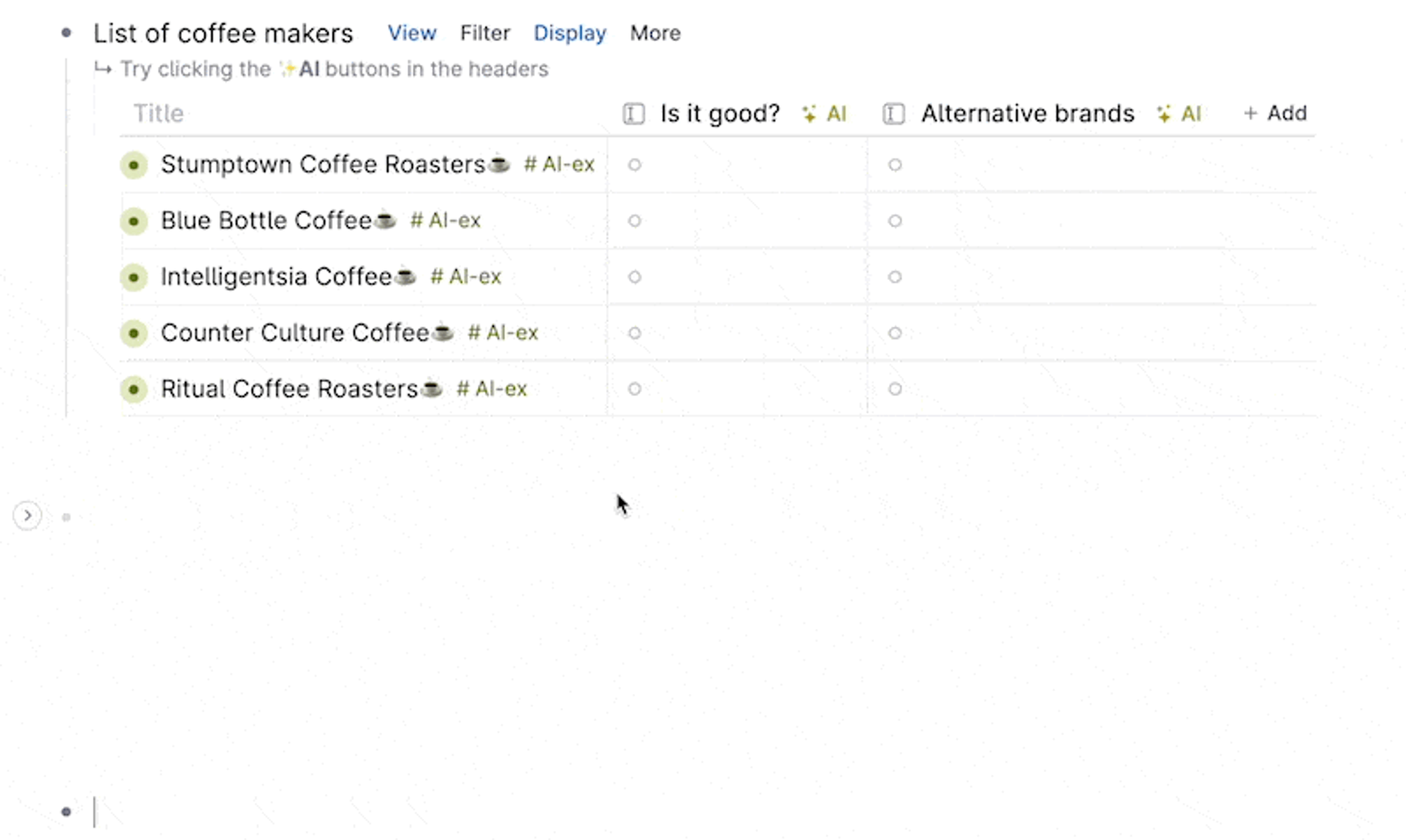Click the property type icon before "Alternative brands"
1406x840 pixels.
(x=893, y=113)
